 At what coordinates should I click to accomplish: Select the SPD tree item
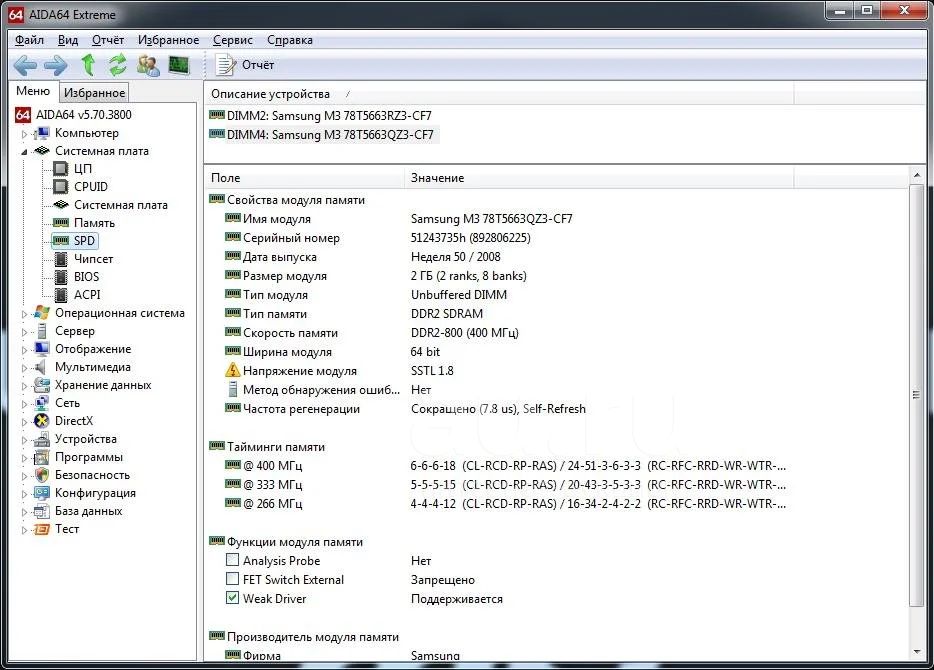click(x=84, y=241)
